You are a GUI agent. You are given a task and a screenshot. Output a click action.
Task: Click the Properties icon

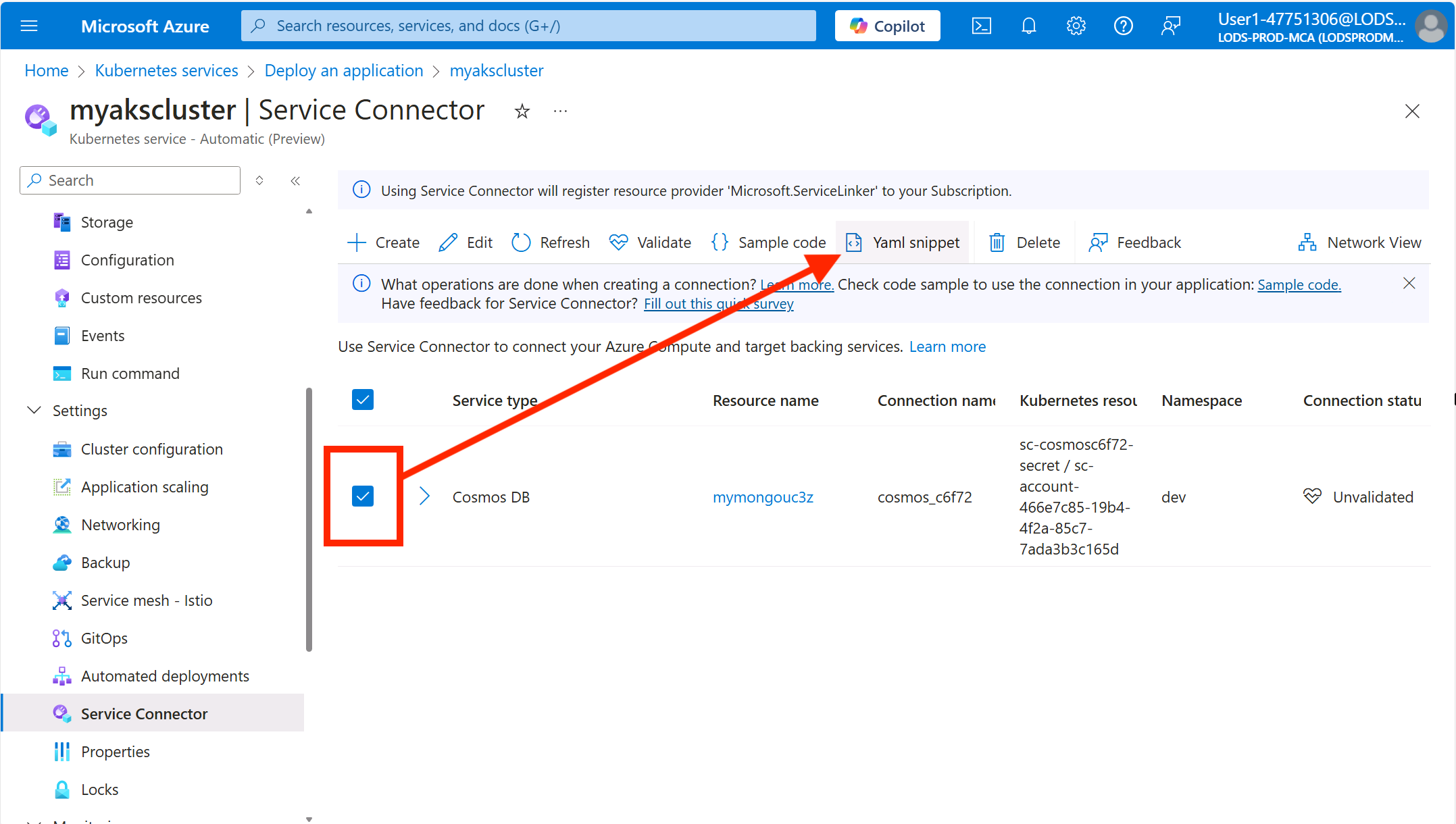tap(62, 752)
